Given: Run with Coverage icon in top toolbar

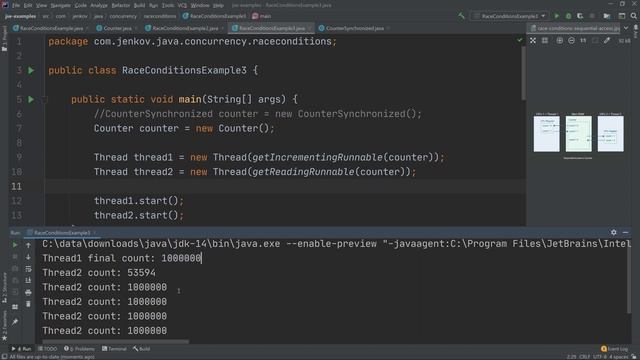Looking at the screenshot, I should coord(580,16).
